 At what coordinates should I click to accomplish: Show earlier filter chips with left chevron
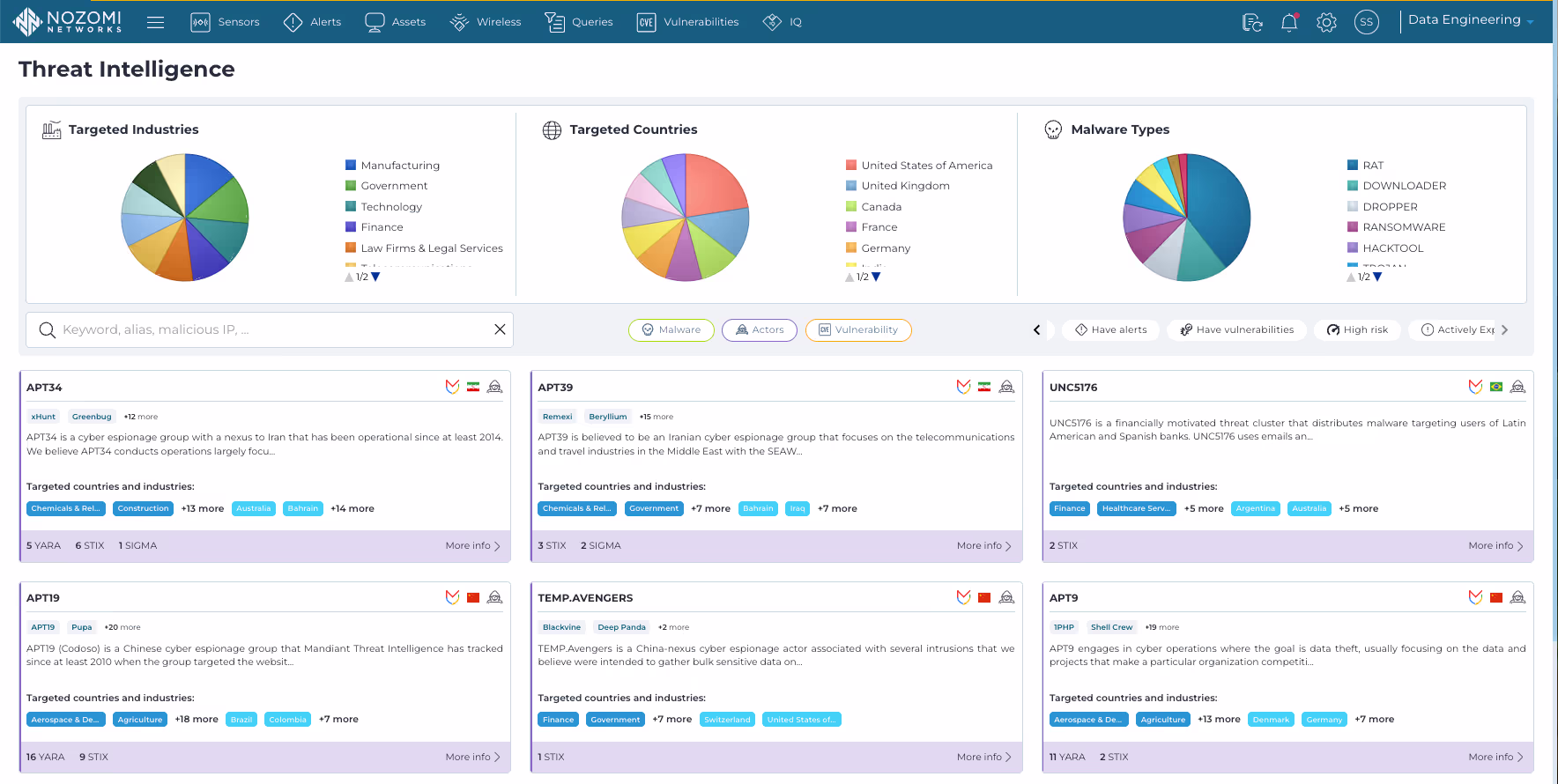1037,330
